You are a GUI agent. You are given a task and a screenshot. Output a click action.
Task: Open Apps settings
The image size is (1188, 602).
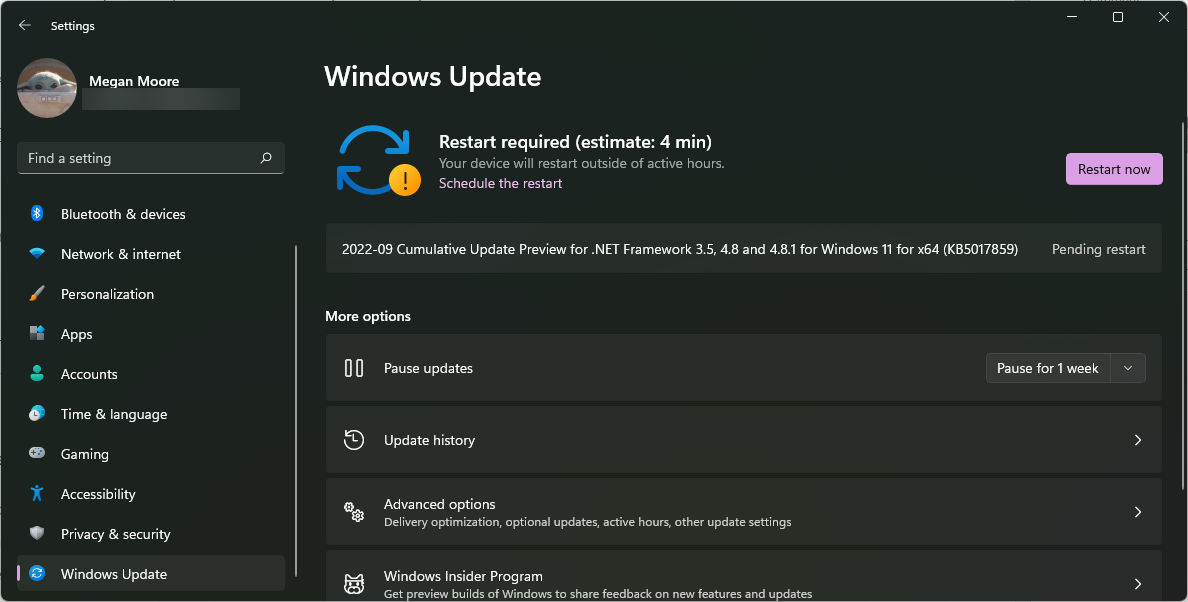151,334
